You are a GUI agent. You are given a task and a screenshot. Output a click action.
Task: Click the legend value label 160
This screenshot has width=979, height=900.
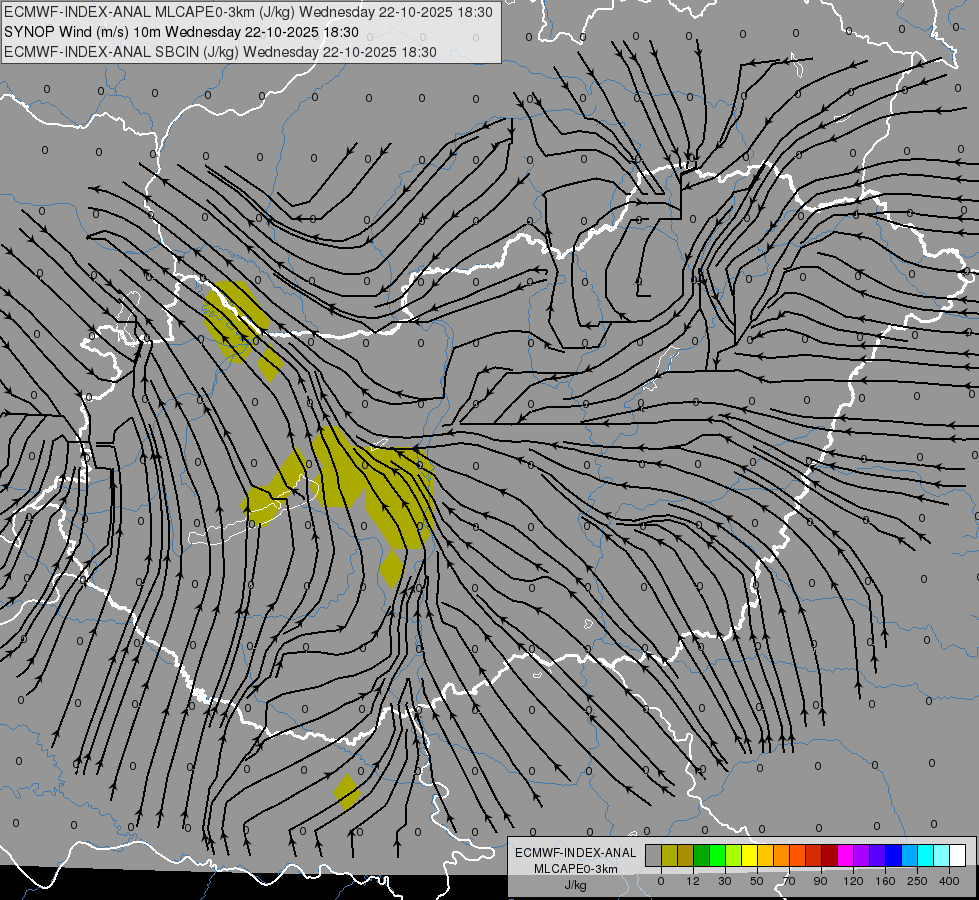(x=885, y=881)
